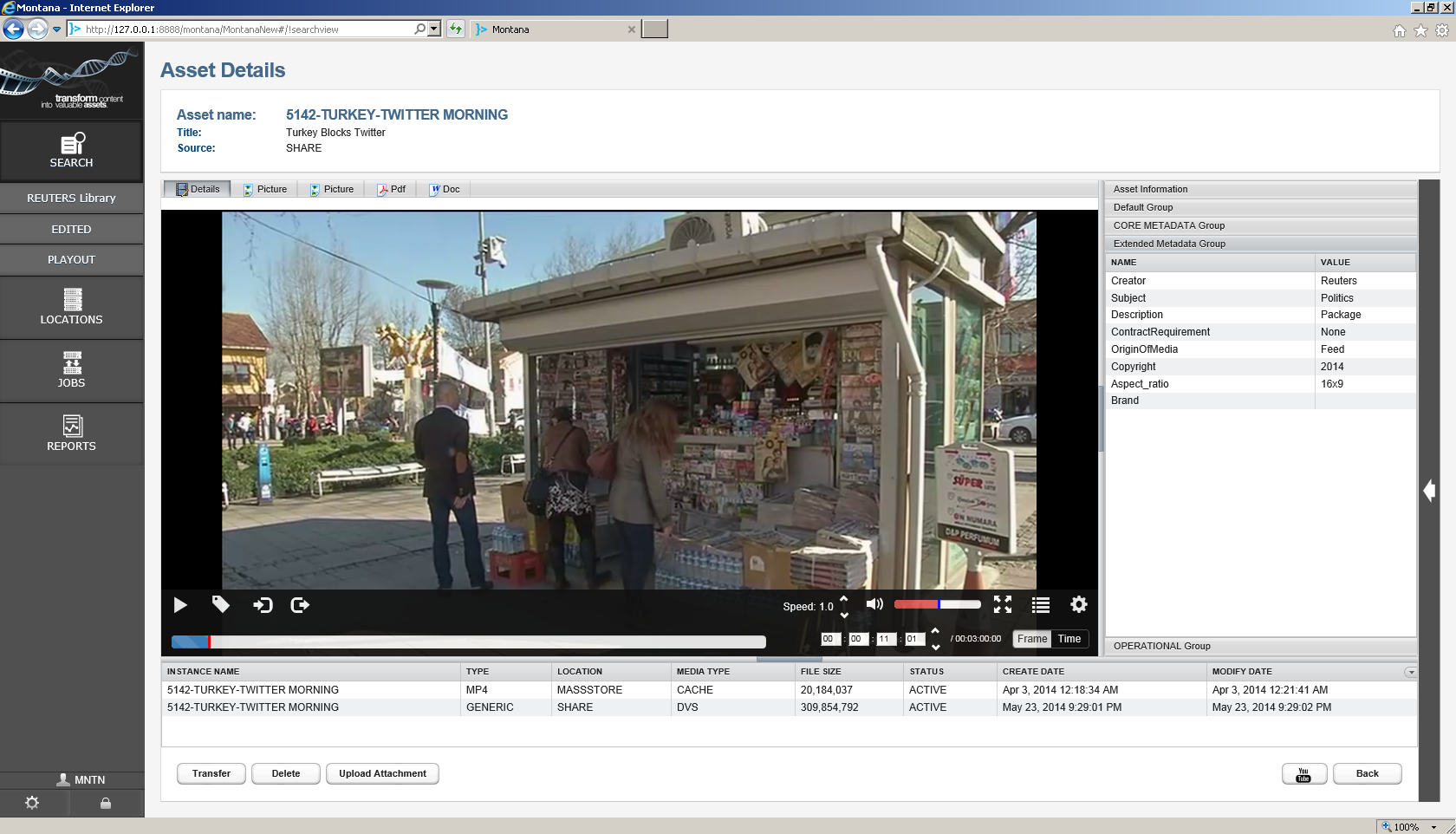Mute the video with speaker icon
The image size is (1456, 834).
coord(874,604)
